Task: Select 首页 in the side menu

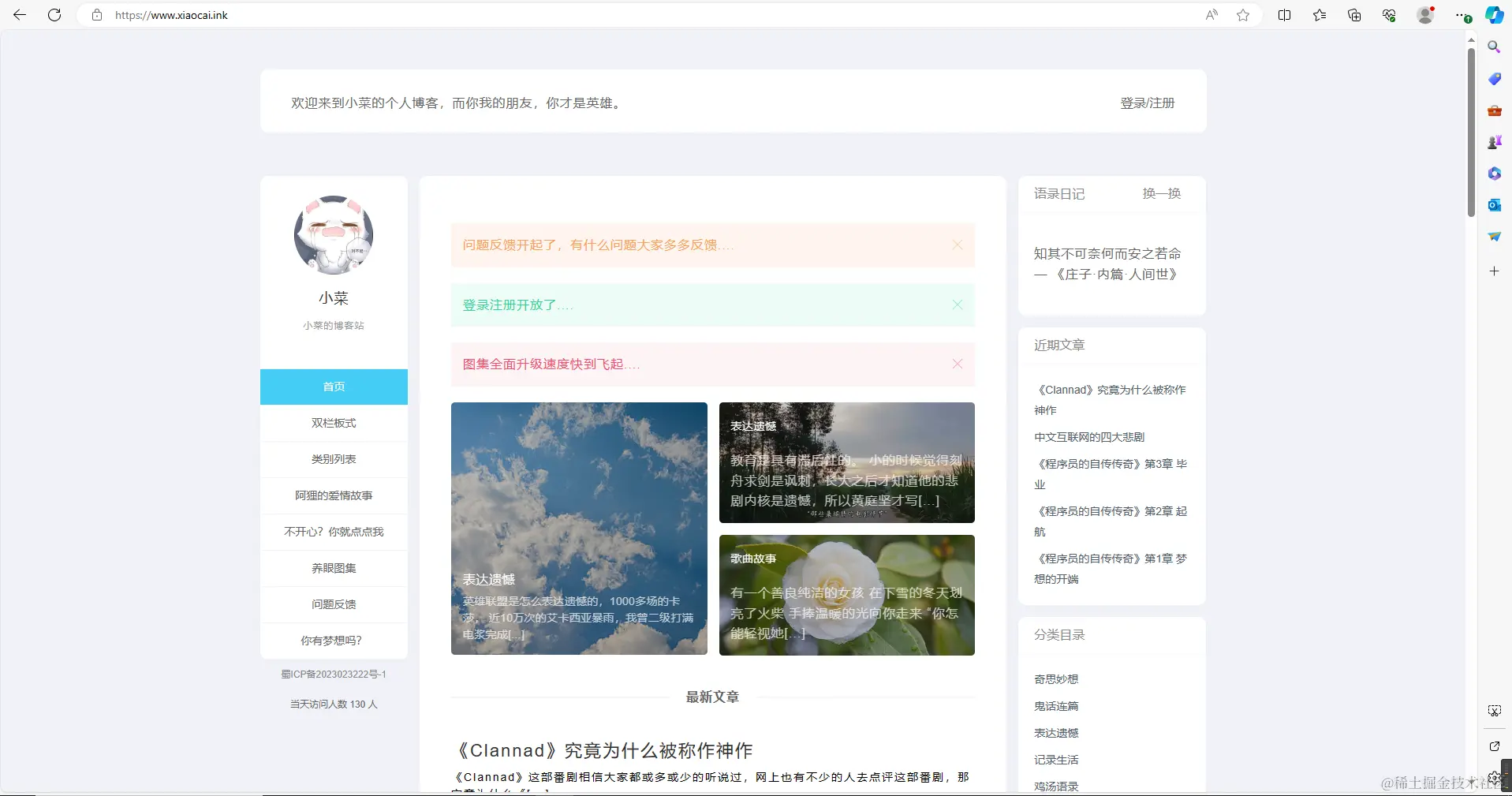Action: click(334, 387)
